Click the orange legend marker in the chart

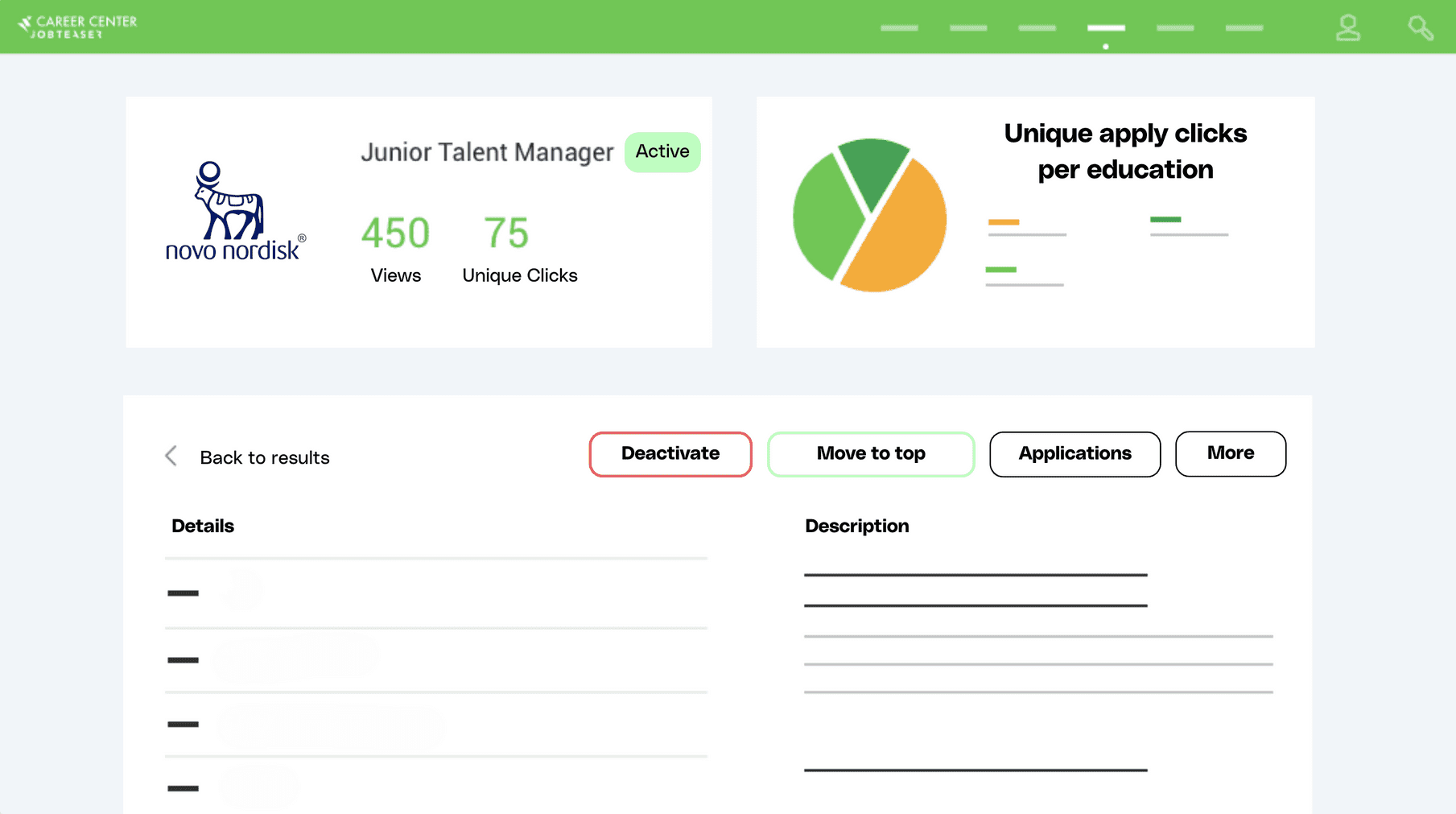(x=1005, y=221)
